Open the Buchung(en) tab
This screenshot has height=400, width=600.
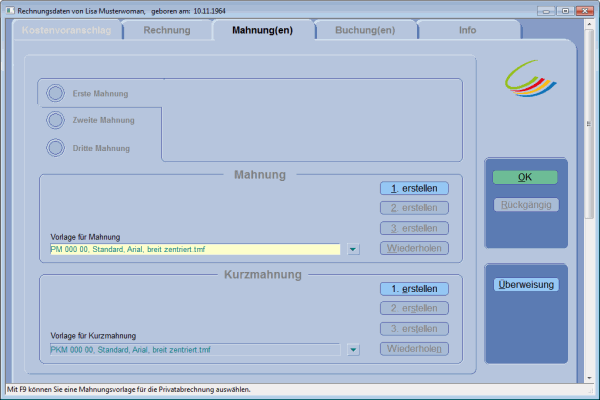tap(364, 30)
